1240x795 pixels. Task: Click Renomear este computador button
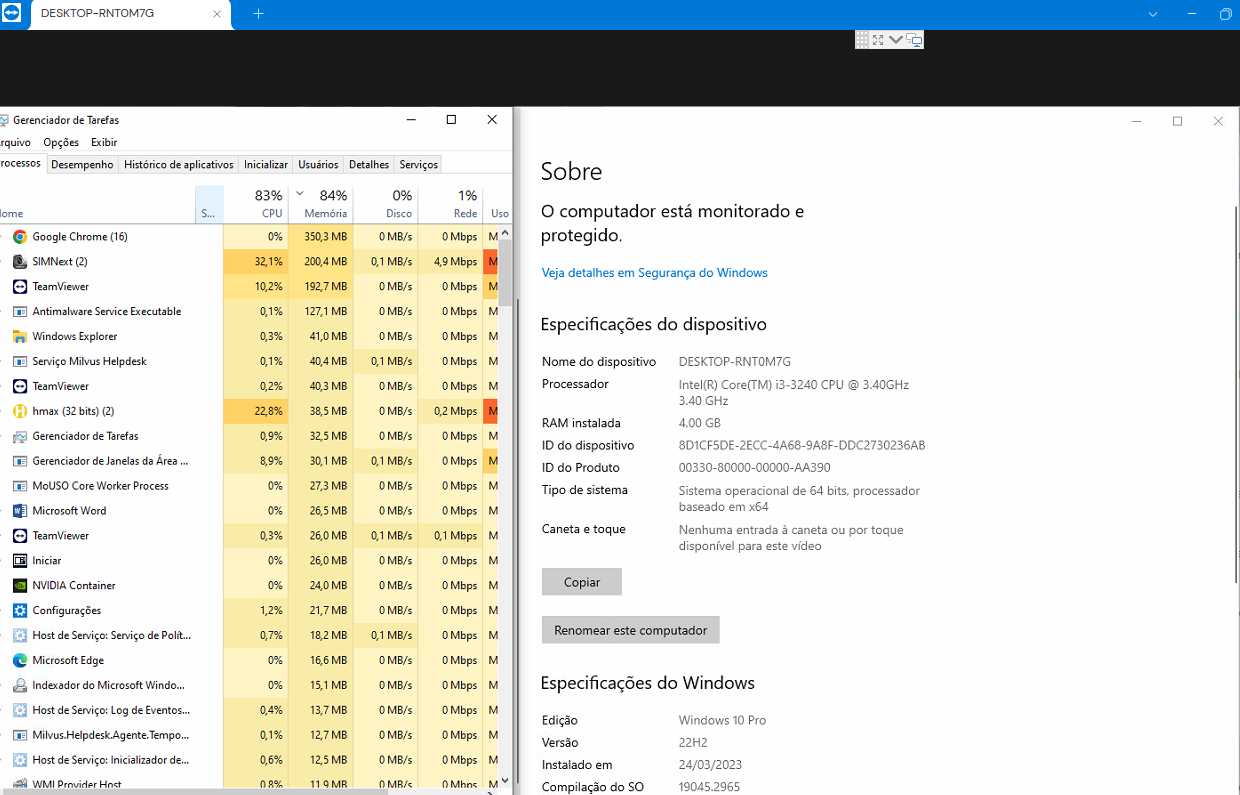pyautogui.click(x=630, y=630)
